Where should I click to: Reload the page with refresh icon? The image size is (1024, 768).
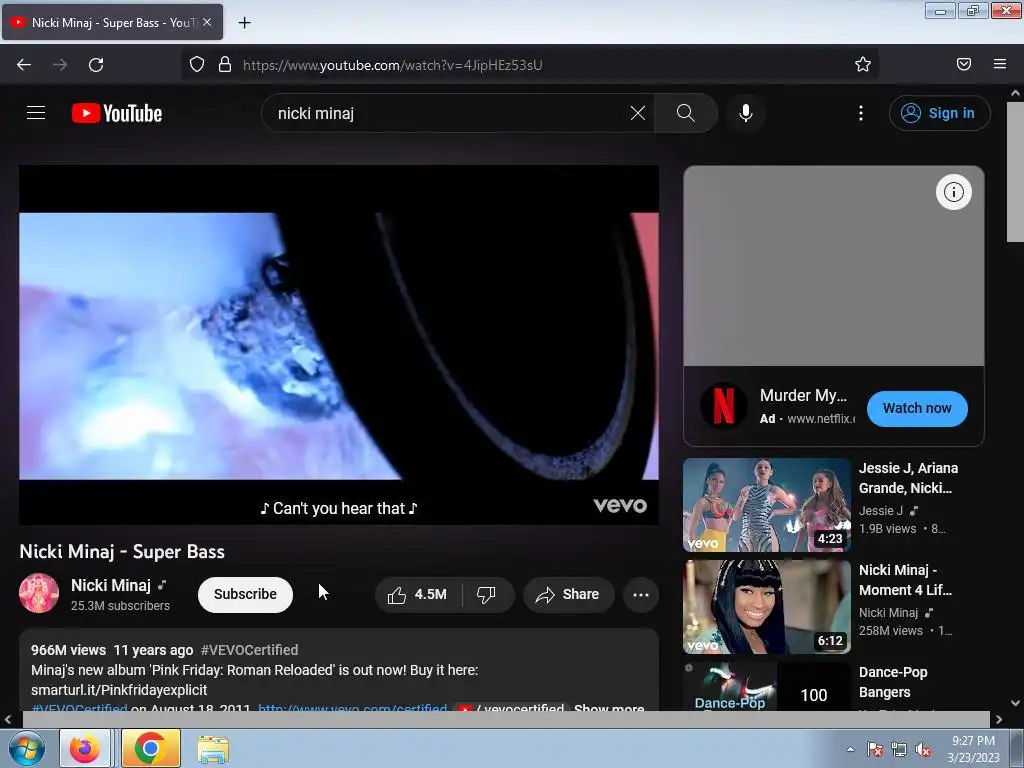(x=96, y=65)
